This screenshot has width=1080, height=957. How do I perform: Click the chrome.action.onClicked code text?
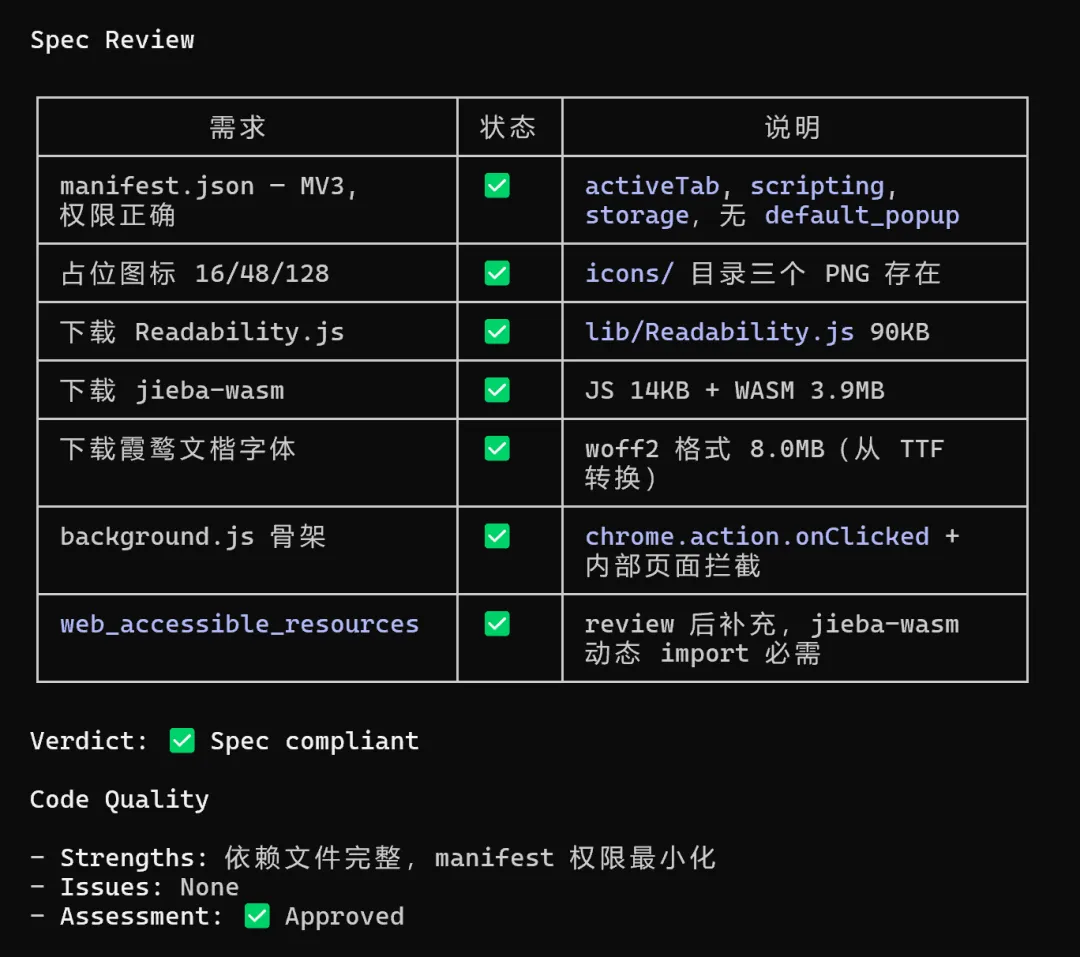click(757, 536)
